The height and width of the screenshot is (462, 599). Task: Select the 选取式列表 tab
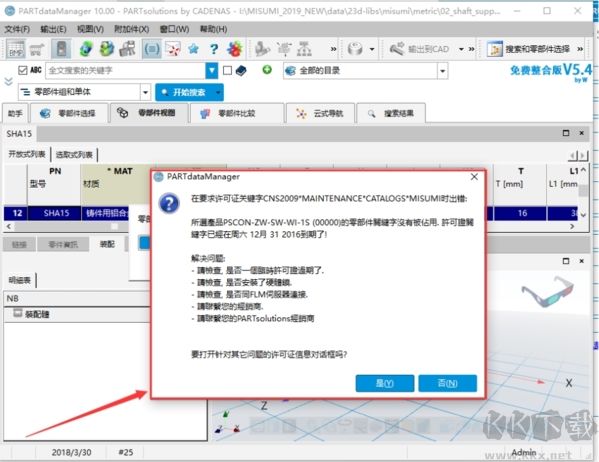[74, 154]
